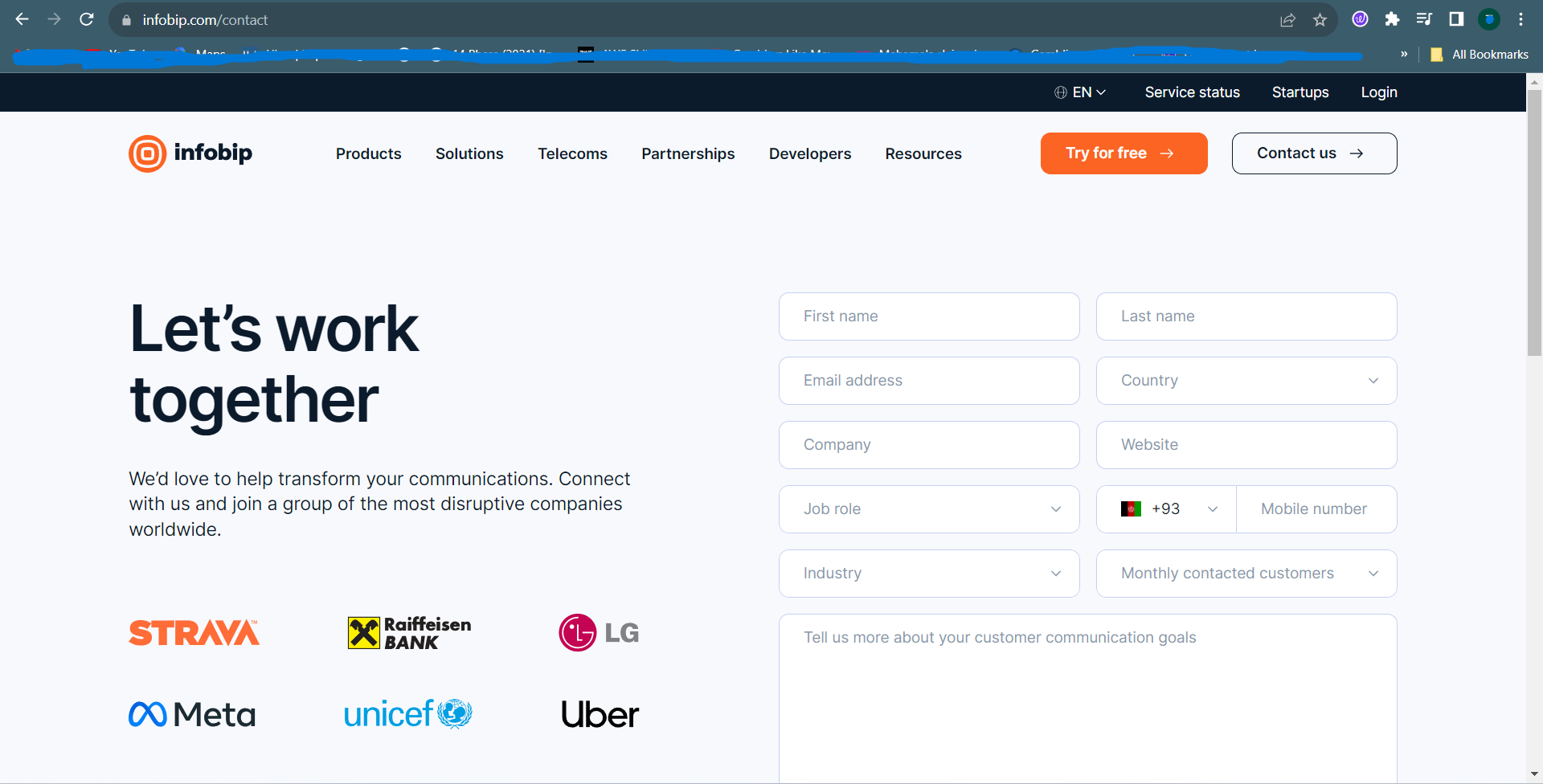Click the Contact us button

click(1314, 153)
